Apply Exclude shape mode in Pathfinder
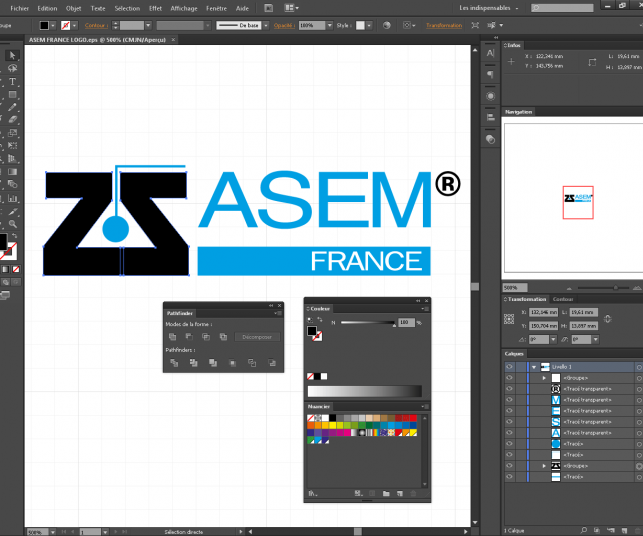Screen dimensions: 643x536 pos(223,337)
